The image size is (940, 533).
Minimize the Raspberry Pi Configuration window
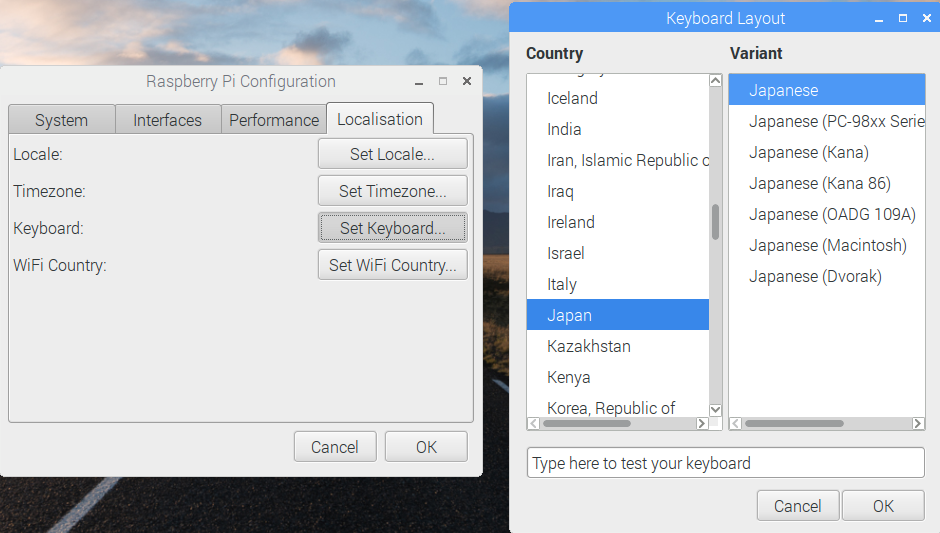click(419, 82)
